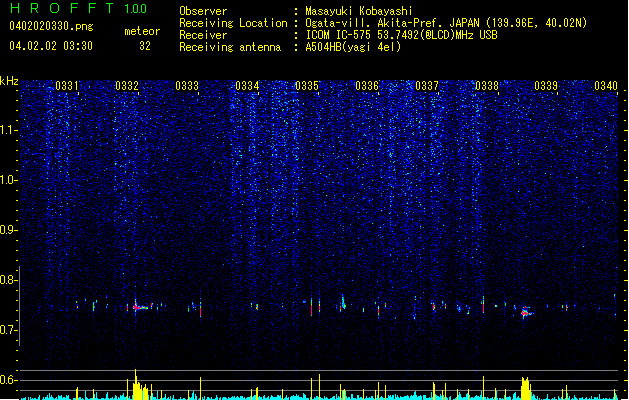Image resolution: width=629 pixels, height=400 pixels.
Task: Click time marker 0338
Action: (x=487, y=86)
